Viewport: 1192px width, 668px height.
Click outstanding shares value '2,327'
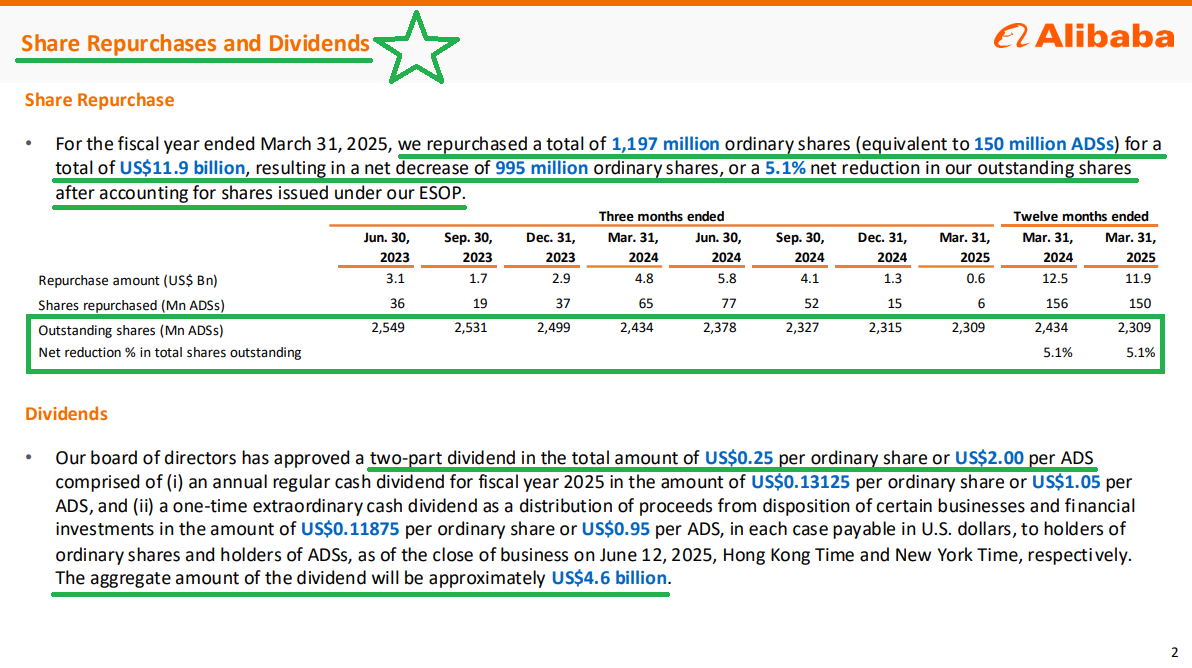802,328
